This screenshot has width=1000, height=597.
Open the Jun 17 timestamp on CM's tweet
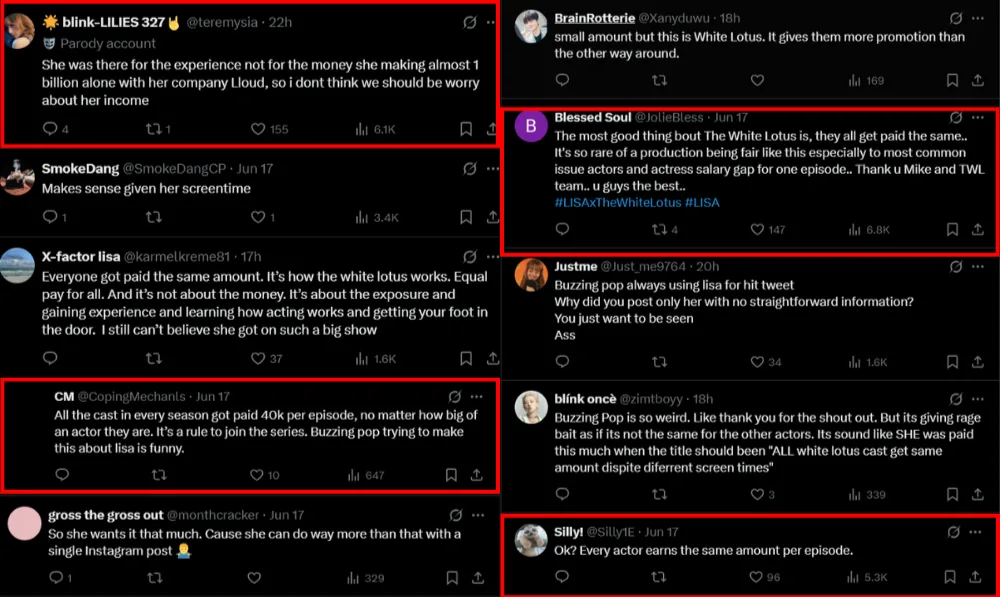[212, 397]
